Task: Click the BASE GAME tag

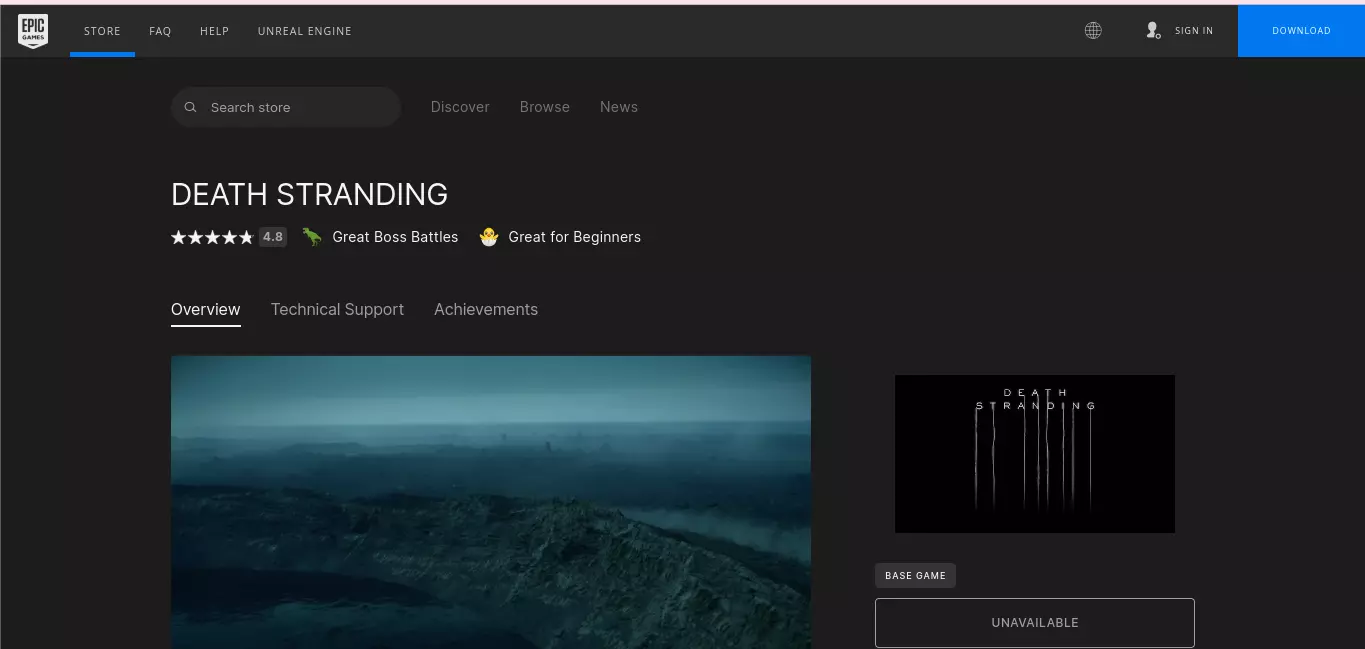Action: click(915, 576)
